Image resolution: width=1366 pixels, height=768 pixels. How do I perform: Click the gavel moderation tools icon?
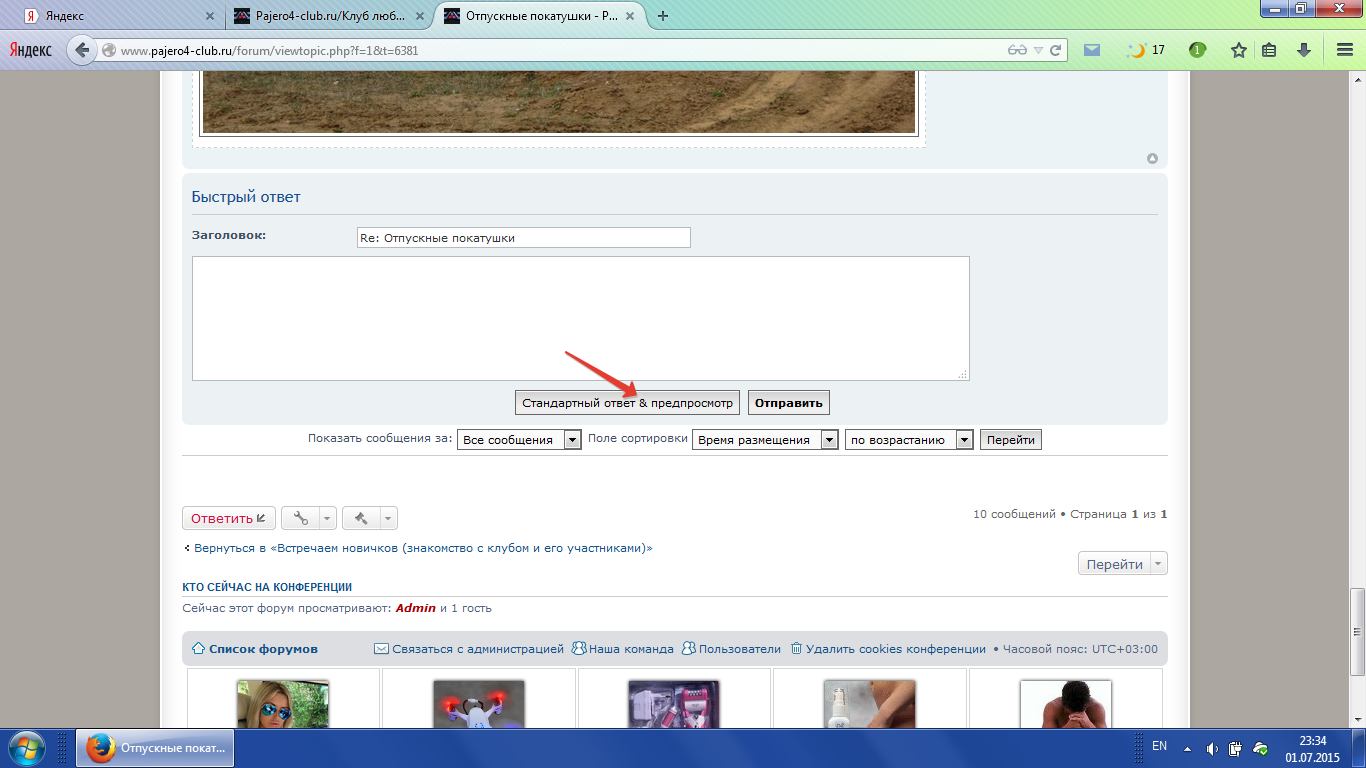click(x=361, y=518)
